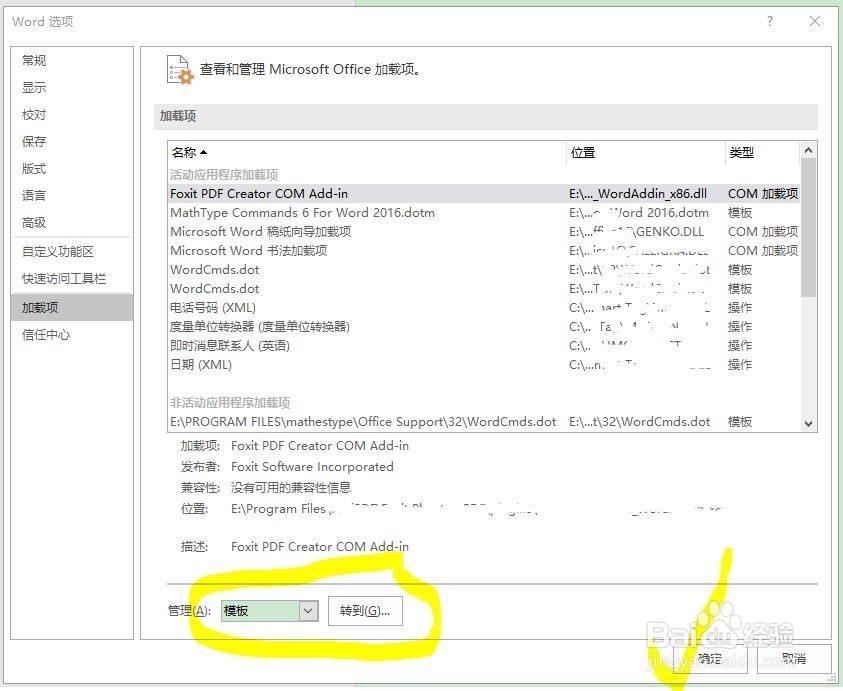Image resolution: width=843 pixels, height=691 pixels.
Task: Switch to the 快速访问工具栏 page
Action: tap(63, 278)
